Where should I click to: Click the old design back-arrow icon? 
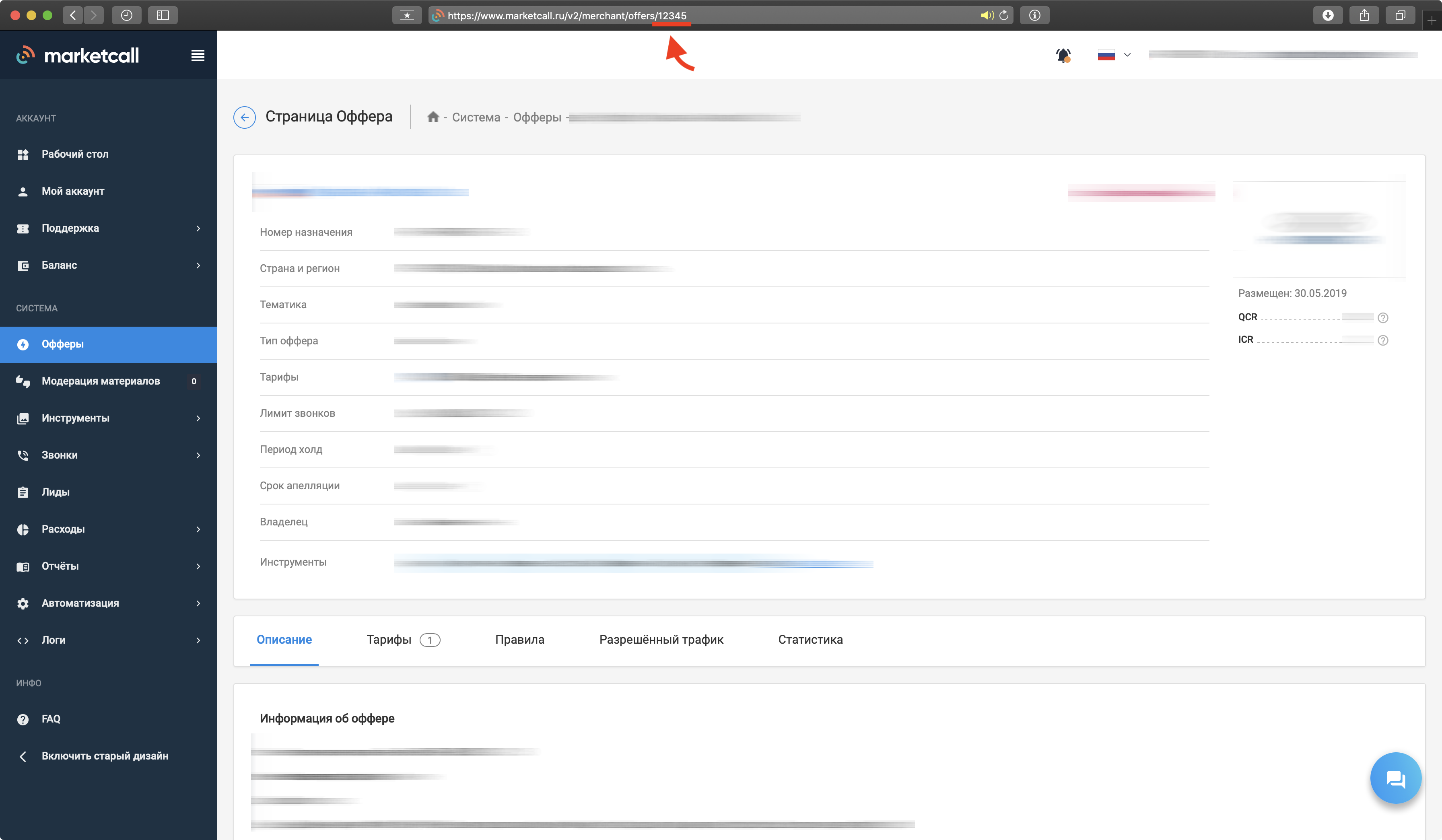(x=23, y=756)
